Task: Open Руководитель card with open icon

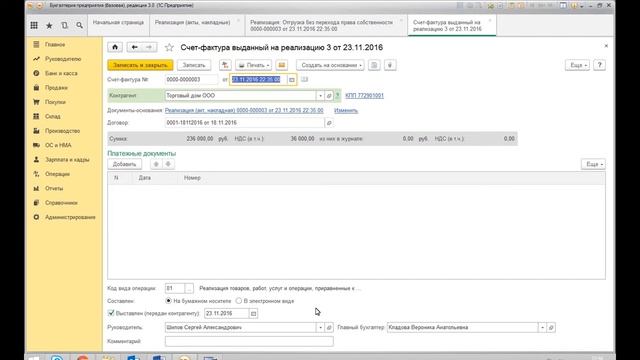Action: (329, 327)
